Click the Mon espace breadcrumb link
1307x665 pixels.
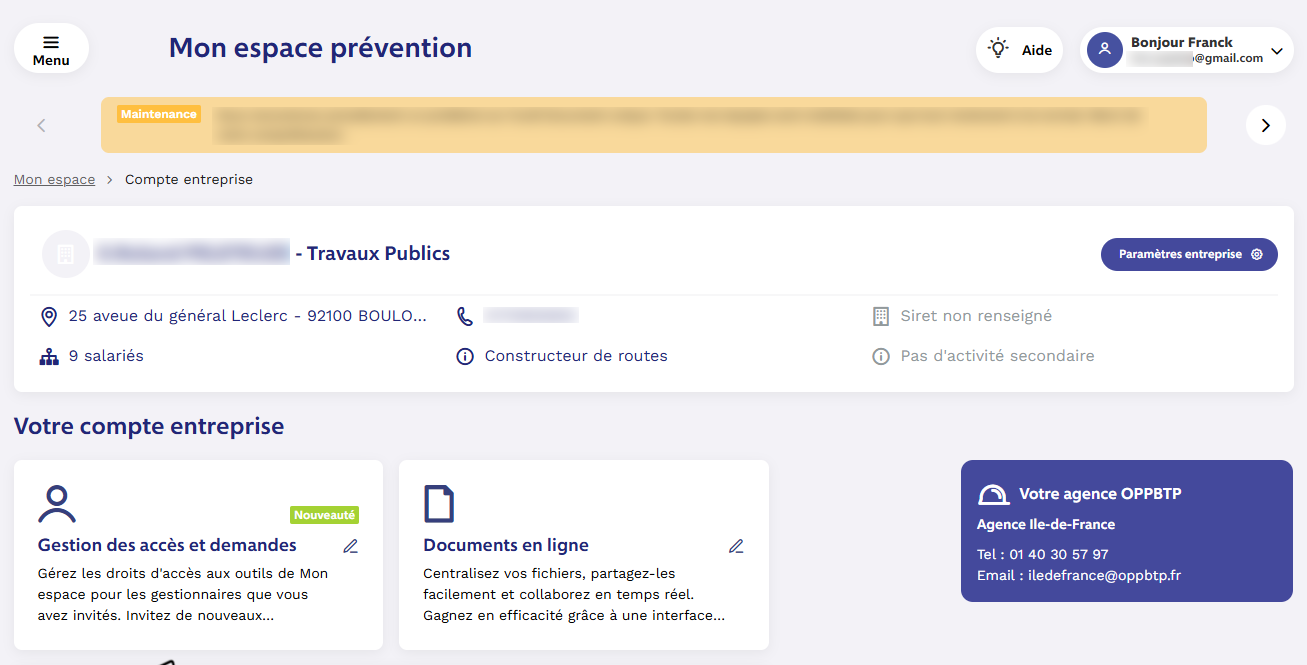tap(54, 180)
